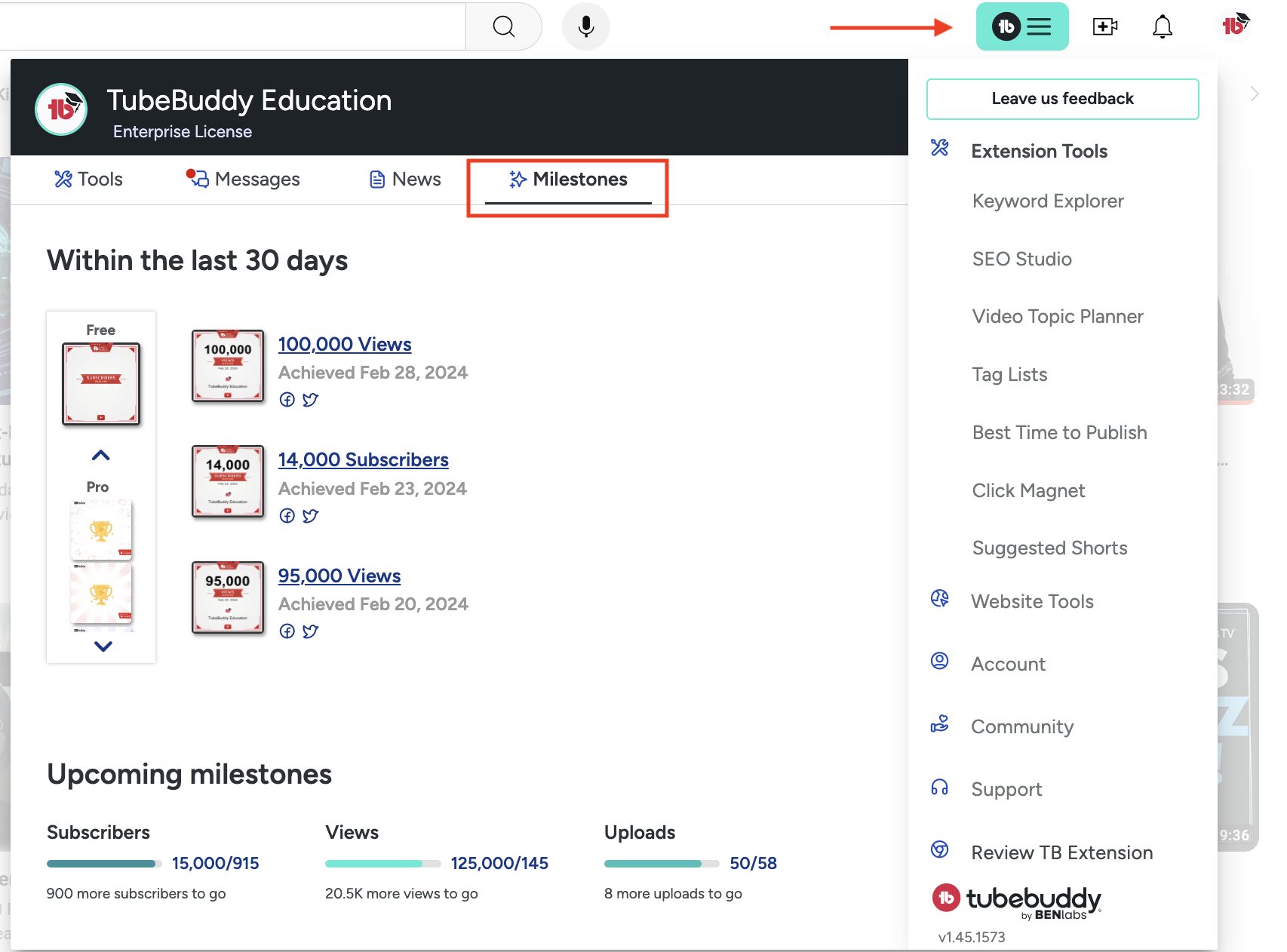Select the second Pro trophy template
The height and width of the screenshot is (952, 1287).
coord(101,594)
